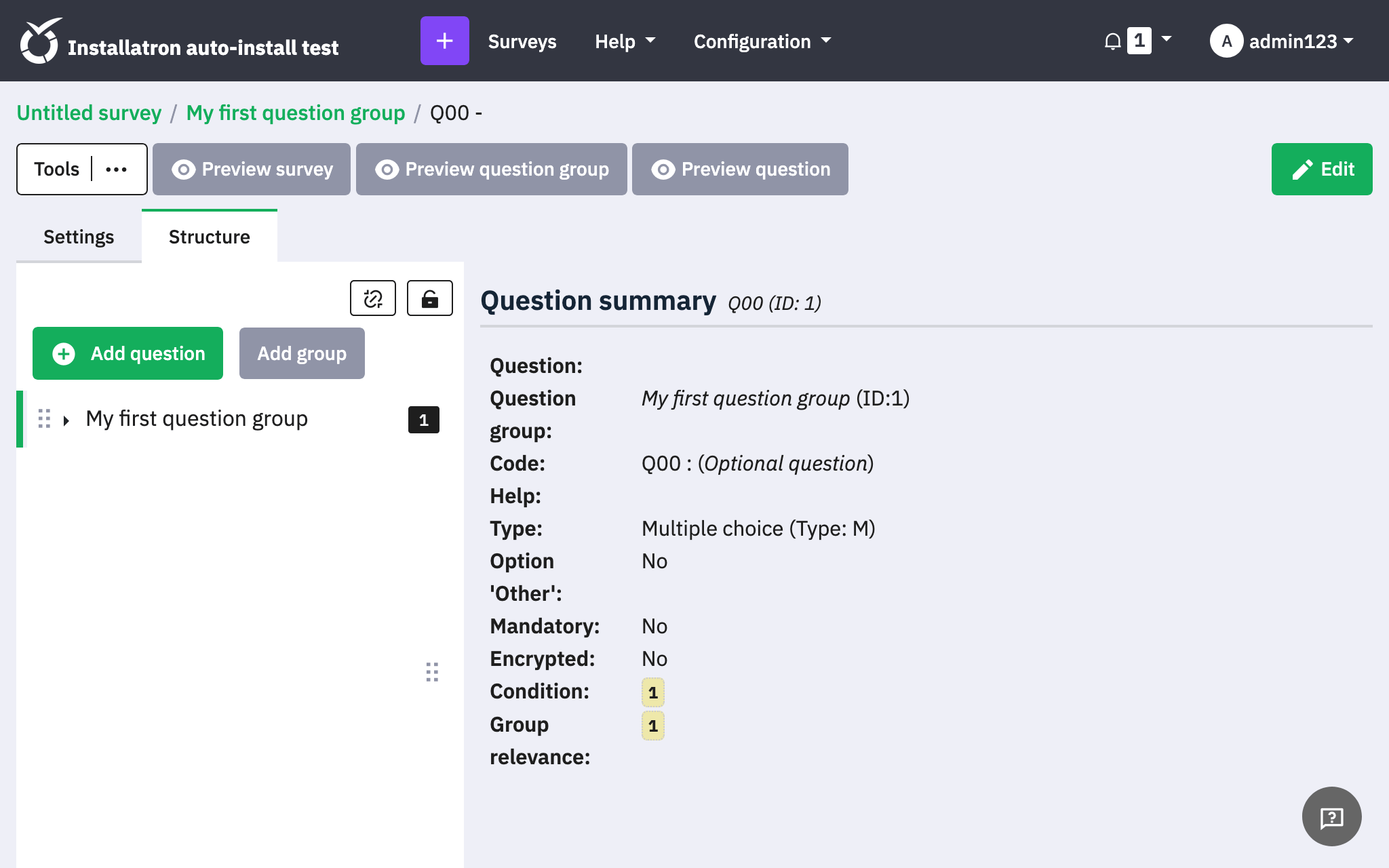
Task: Expand My first question group tree arrow
Action: (66, 420)
